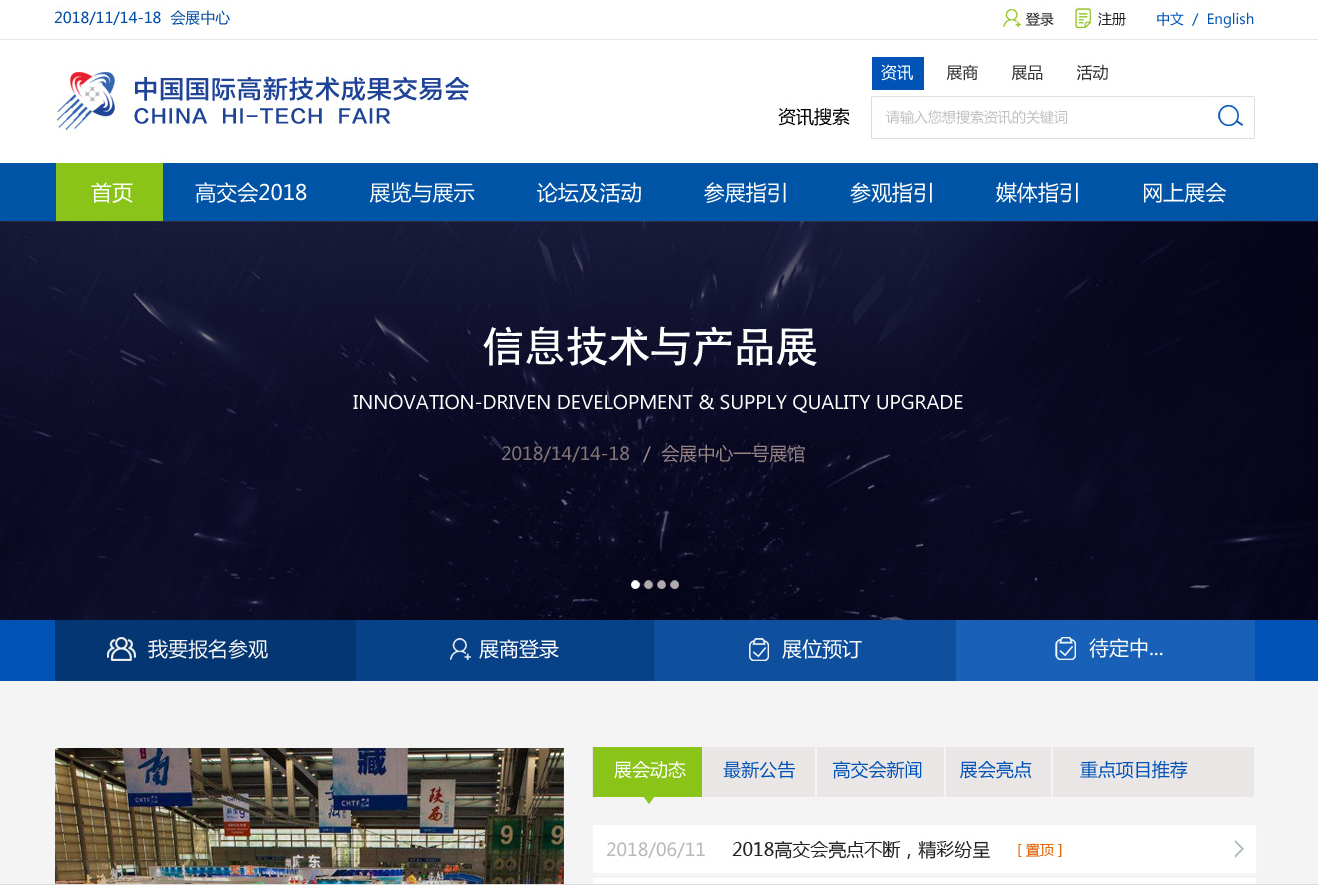The image size is (1318, 885).
Task: Click the search magnifier icon
Action: click(1229, 117)
